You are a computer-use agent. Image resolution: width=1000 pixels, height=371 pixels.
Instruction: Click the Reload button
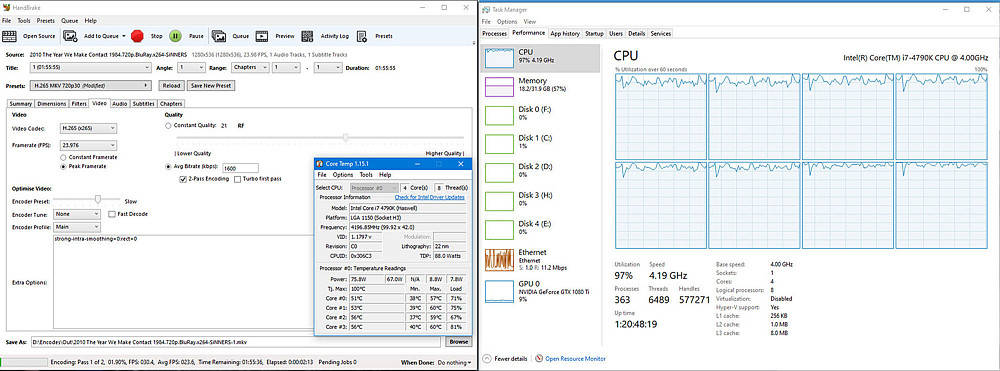(171, 85)
